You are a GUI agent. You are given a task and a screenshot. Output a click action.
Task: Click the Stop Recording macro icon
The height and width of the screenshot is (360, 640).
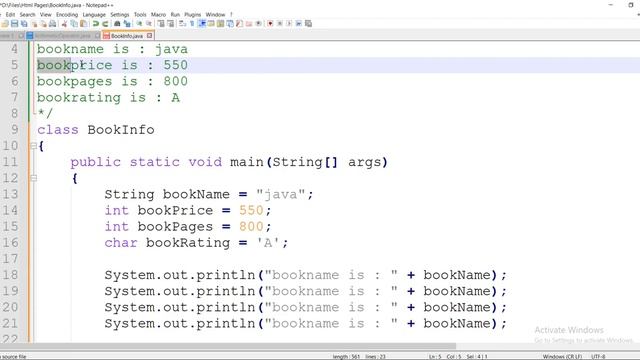(x=280, y=24)
